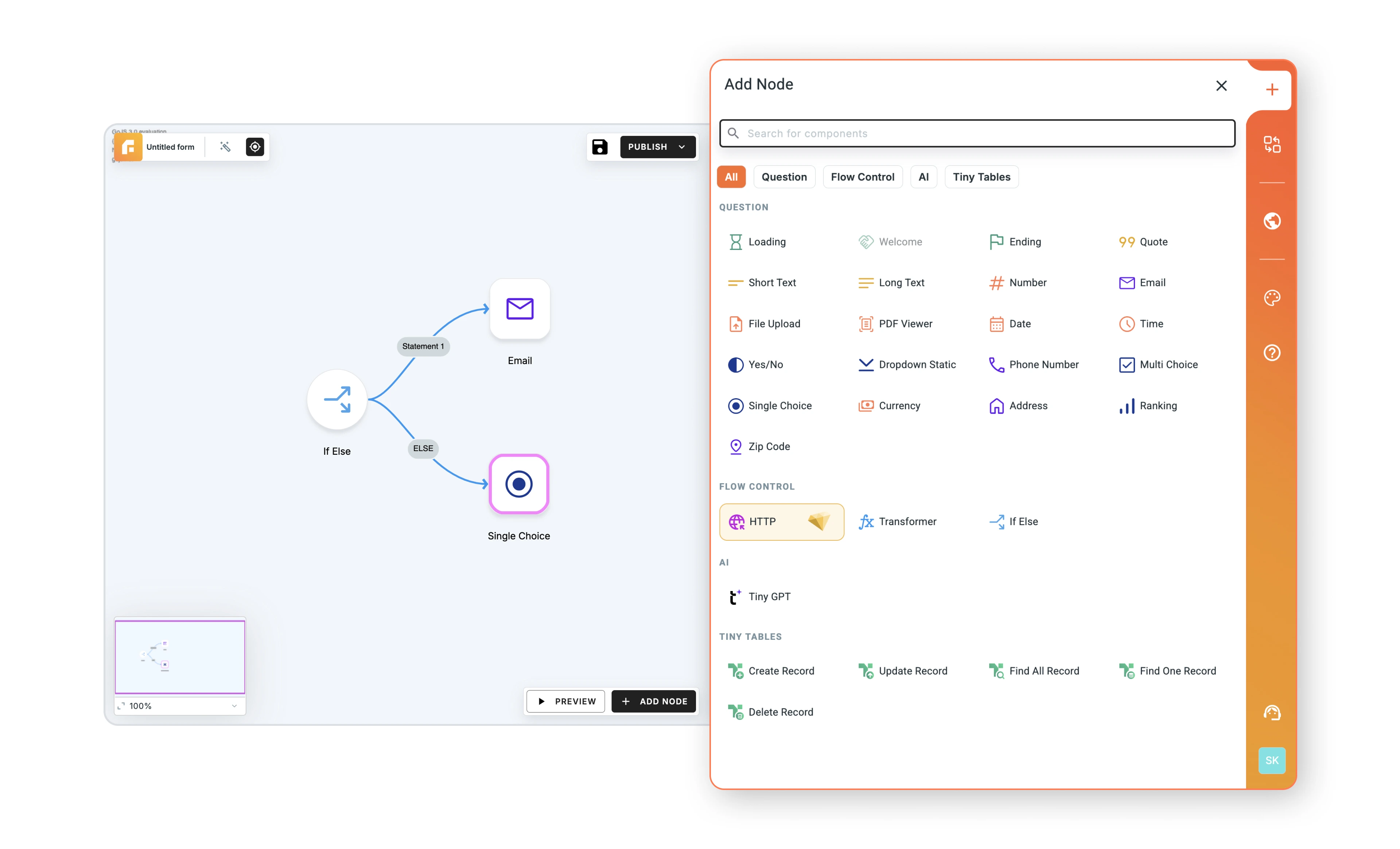Viewport: 1400px width, 849px height.
Task: Switch to the Flow Control category filter
Action: 863,177
